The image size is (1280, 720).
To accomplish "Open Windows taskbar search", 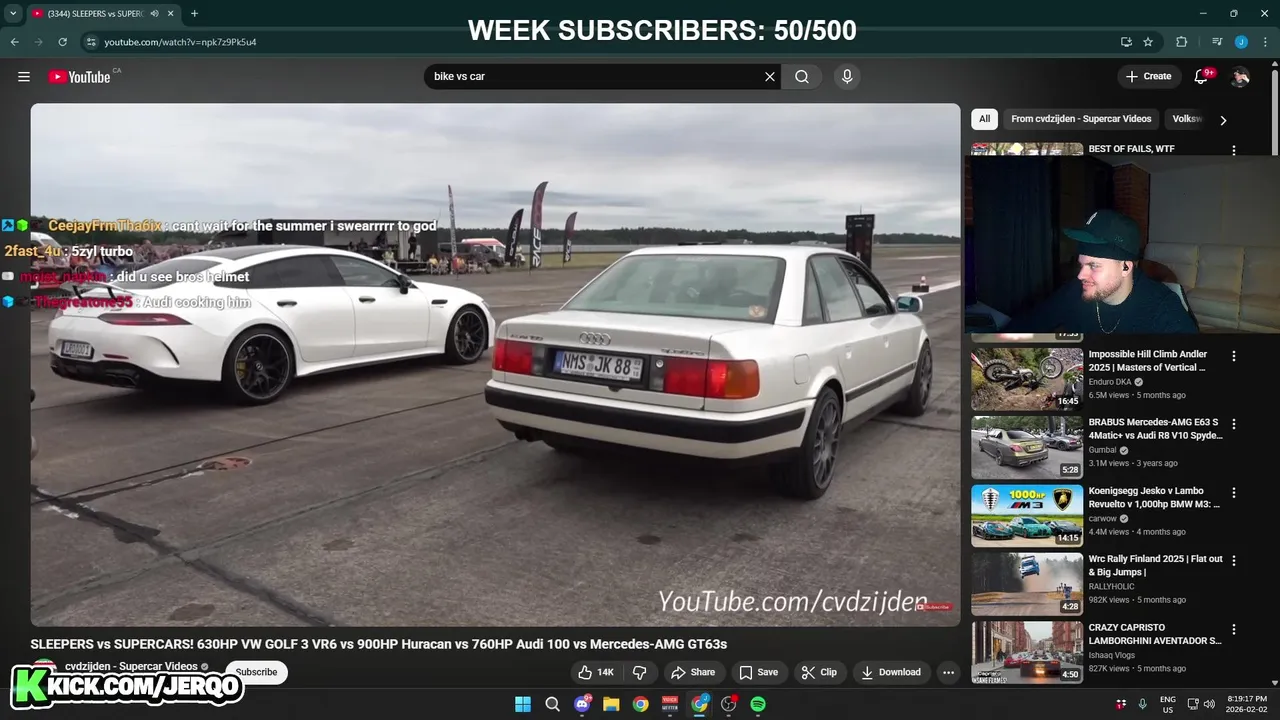I will 552,704.
